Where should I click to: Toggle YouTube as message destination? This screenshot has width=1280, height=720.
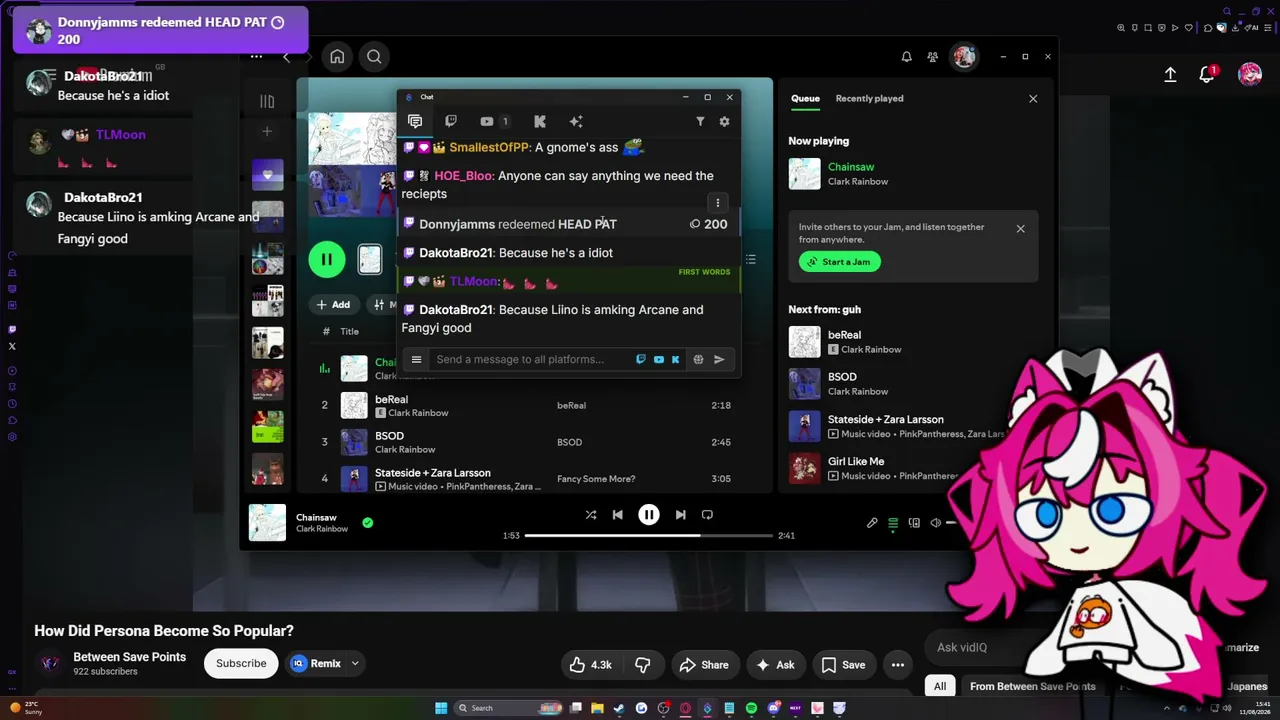(x=658, y=360)
